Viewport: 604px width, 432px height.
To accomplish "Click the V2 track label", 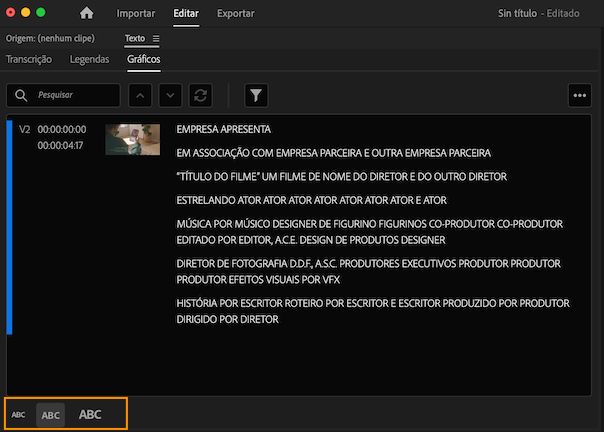I will (x=25, y=129).
